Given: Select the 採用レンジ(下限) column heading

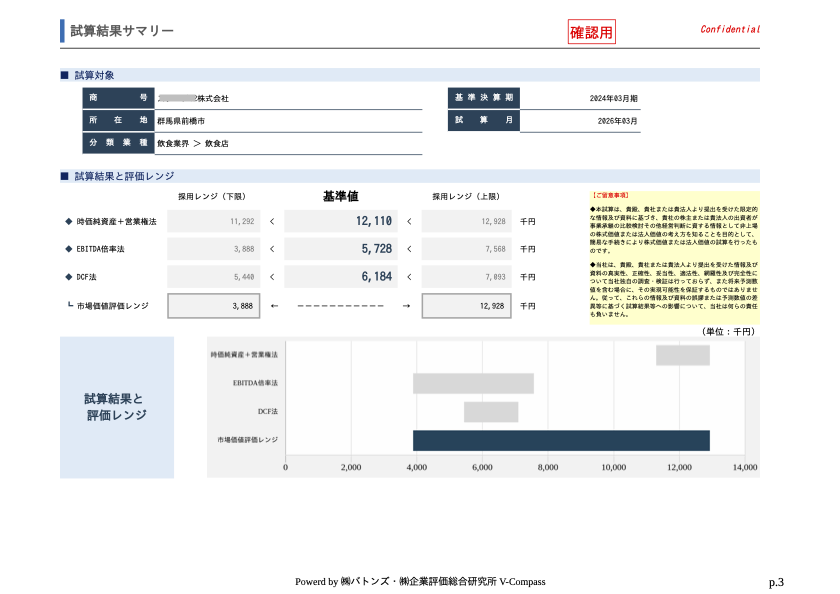Looking at the screenshot, I should (x=212, y=197).
